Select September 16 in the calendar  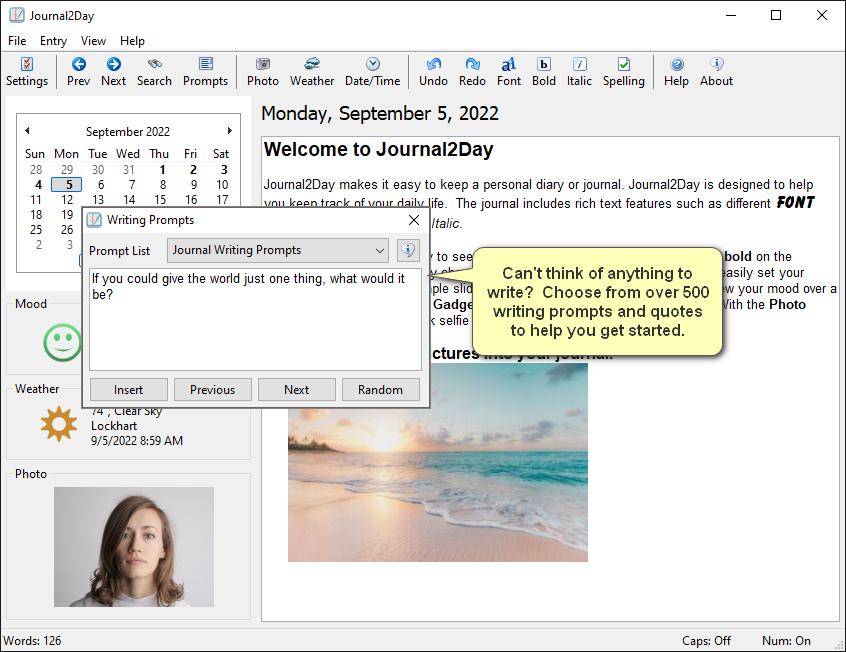click(x=191, y=200)
